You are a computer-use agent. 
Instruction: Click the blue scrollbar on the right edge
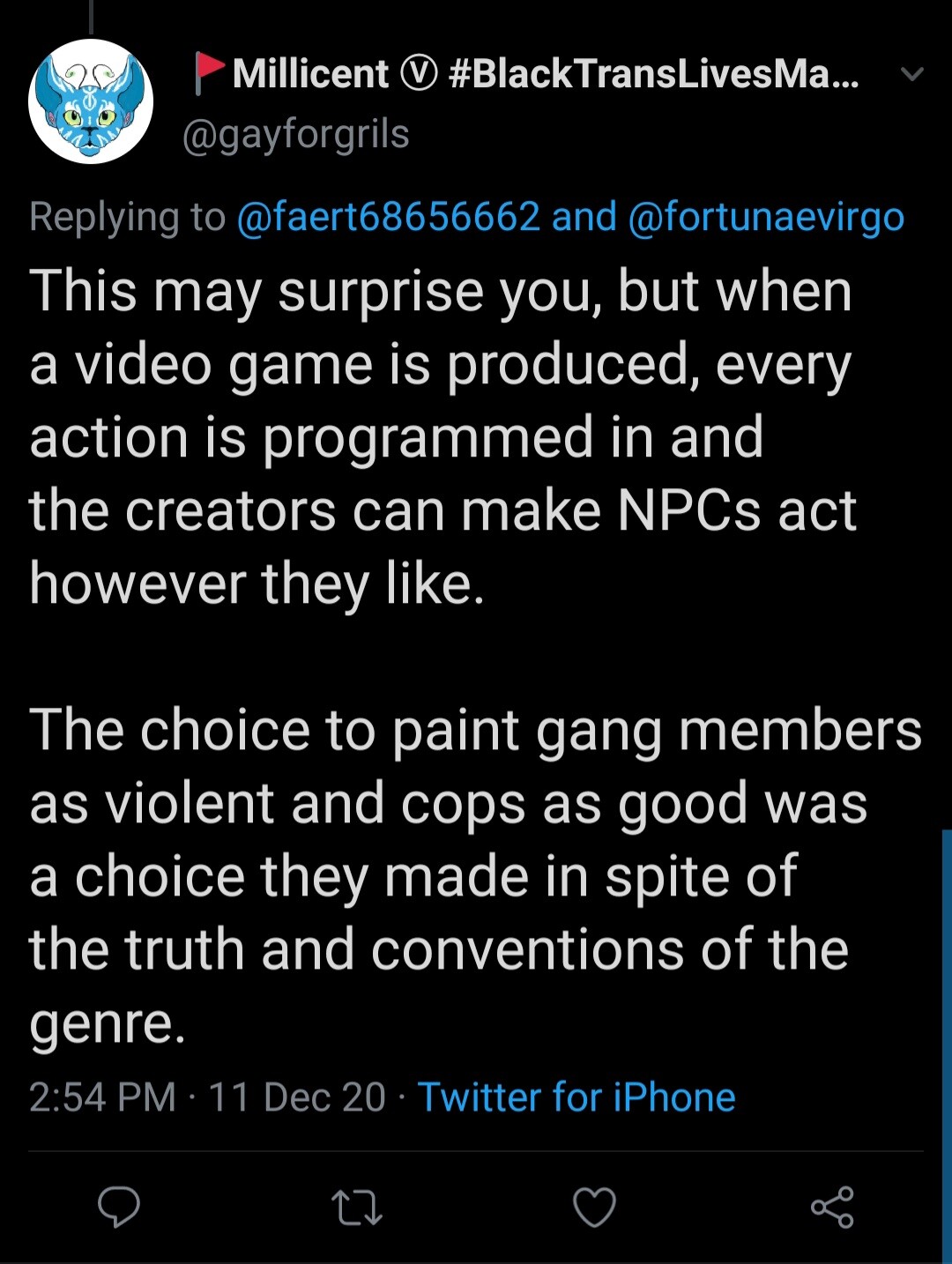(947, 1040)
